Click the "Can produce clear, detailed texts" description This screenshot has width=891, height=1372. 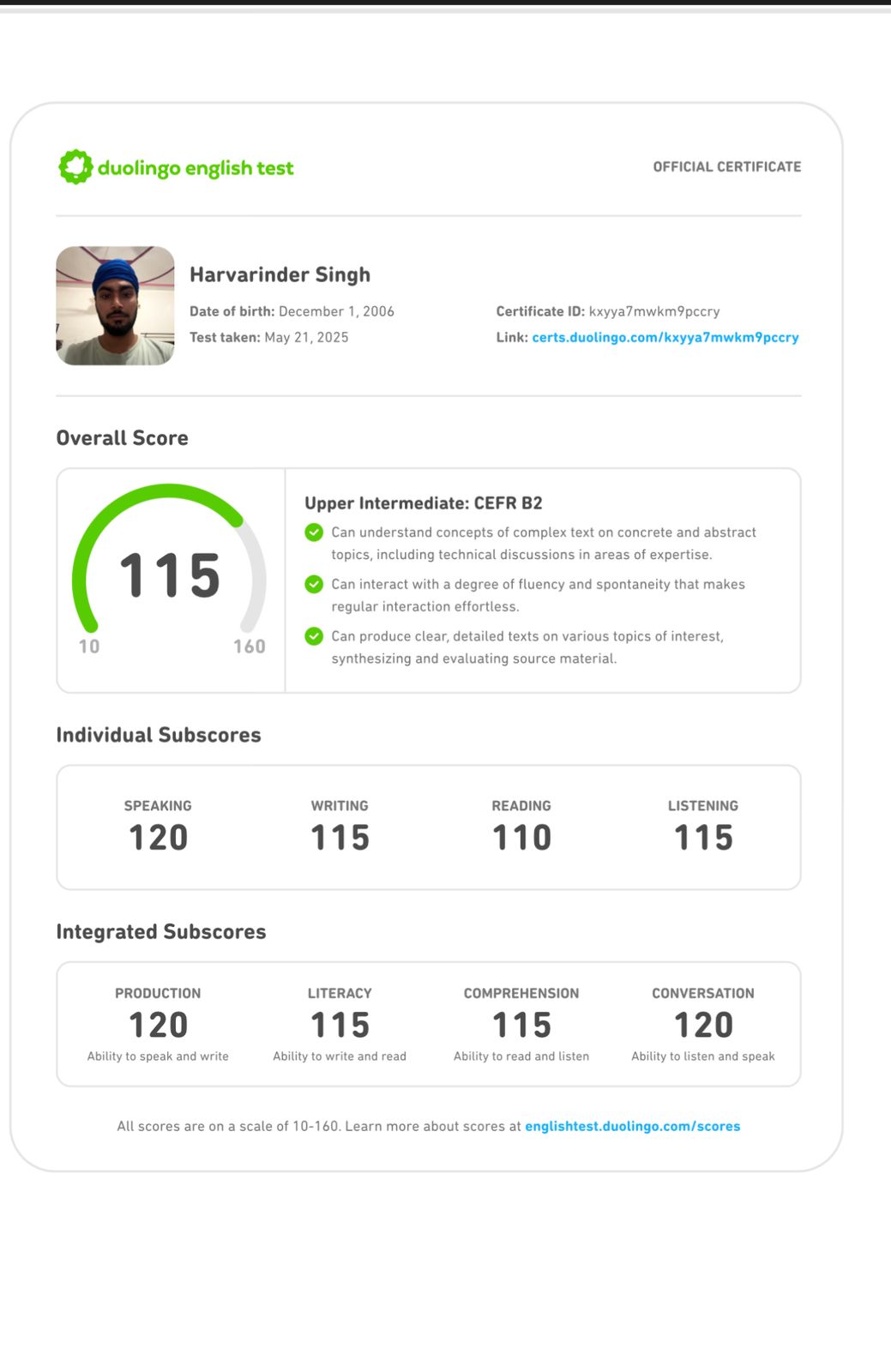point(527,647)
